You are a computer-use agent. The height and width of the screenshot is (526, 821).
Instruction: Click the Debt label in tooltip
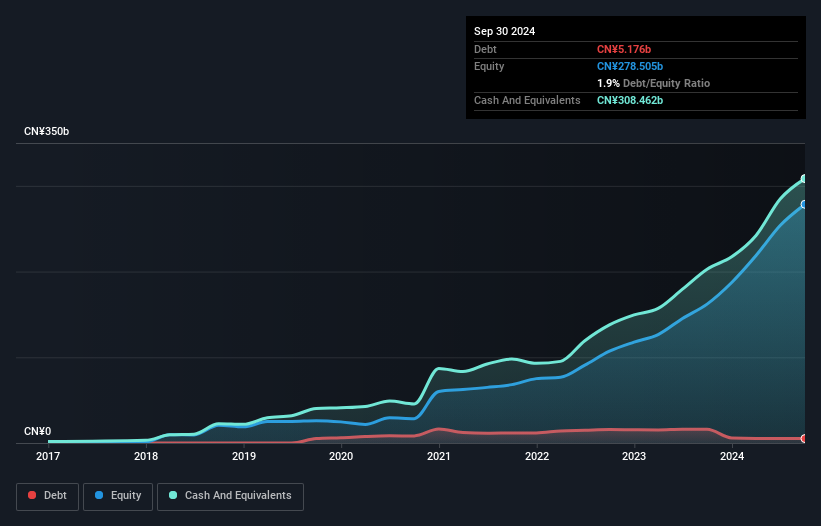point(485,49)
